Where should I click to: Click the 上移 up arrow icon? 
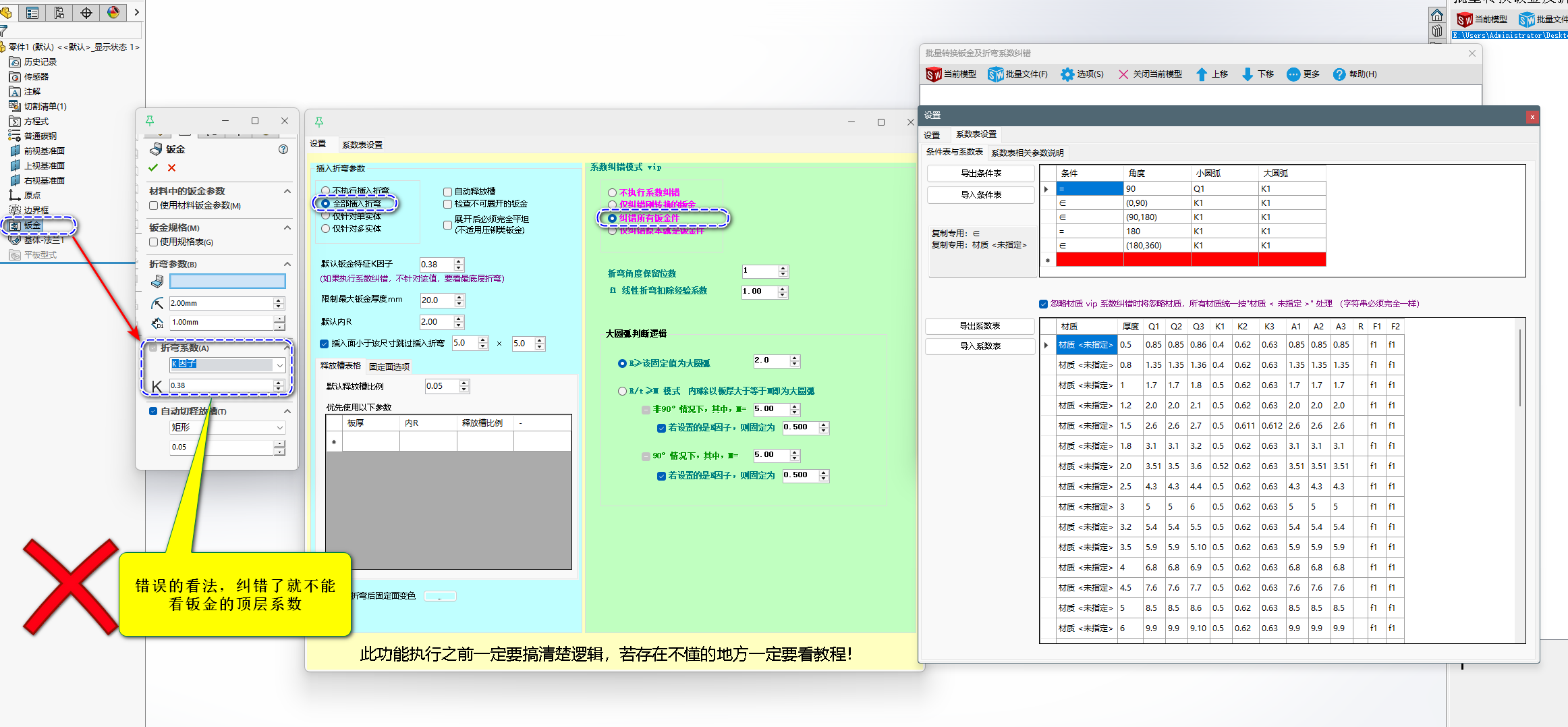click(x=1201, y=74)
